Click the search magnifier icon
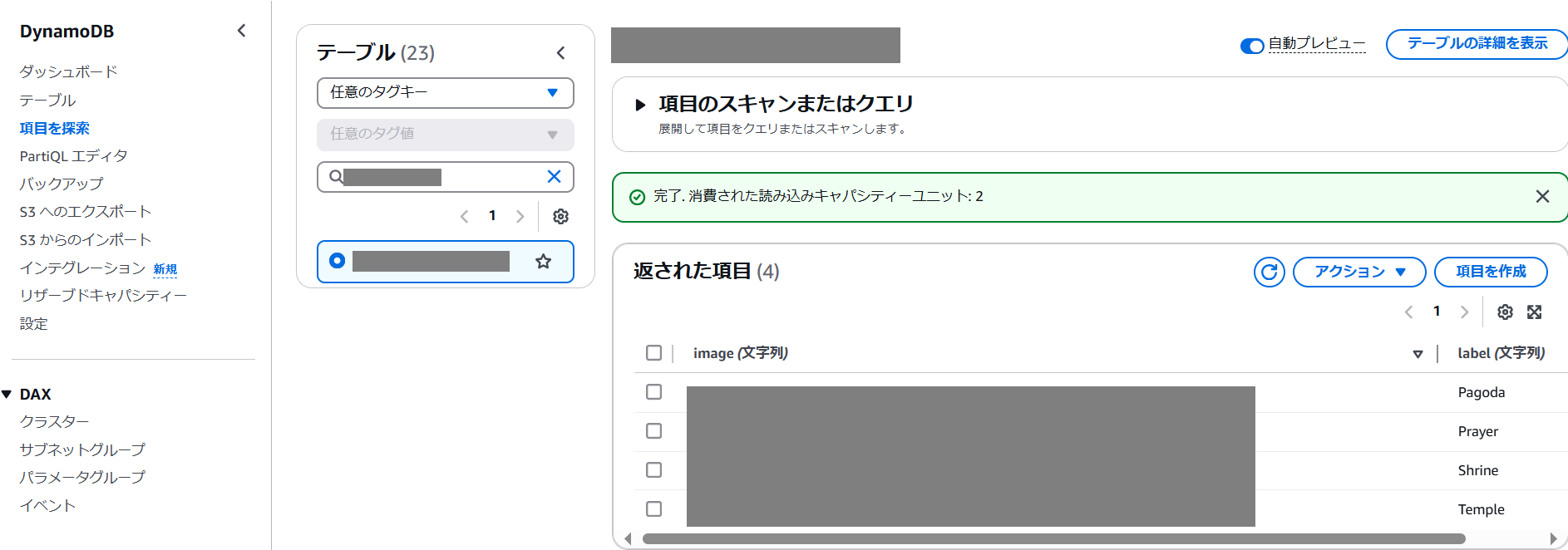 coord(336,176)
